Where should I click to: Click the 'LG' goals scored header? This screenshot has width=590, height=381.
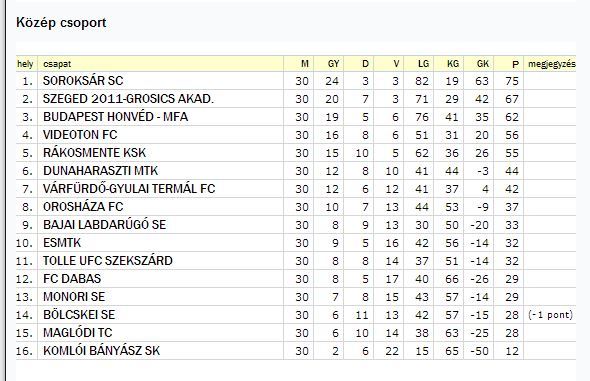[423, 64]
